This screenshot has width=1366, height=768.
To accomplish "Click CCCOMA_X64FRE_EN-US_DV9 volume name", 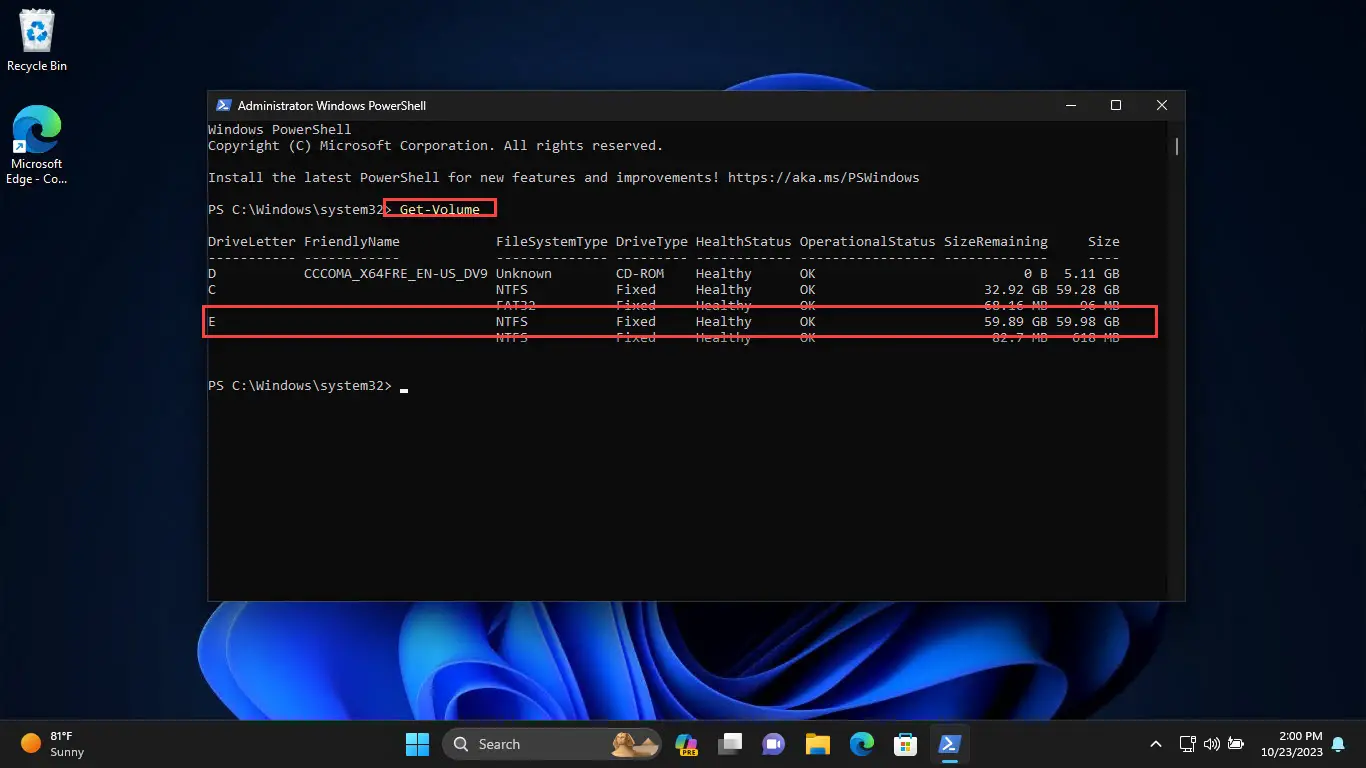I will 396,273.
